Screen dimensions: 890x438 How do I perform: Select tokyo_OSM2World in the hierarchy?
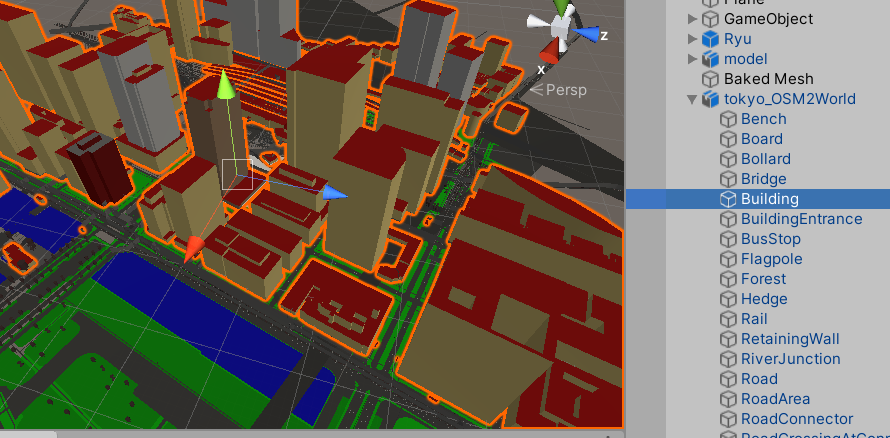coord(790,99)
